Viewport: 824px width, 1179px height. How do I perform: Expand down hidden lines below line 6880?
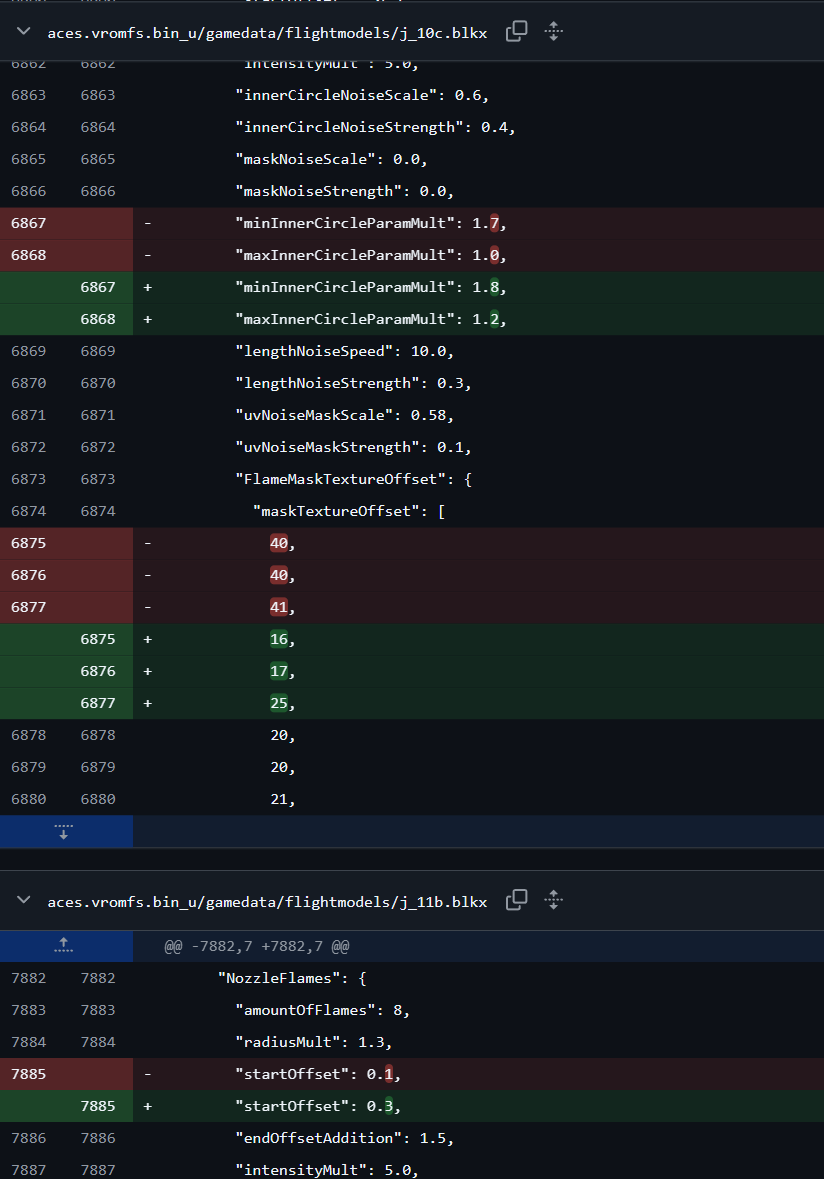tap(65, 832)
